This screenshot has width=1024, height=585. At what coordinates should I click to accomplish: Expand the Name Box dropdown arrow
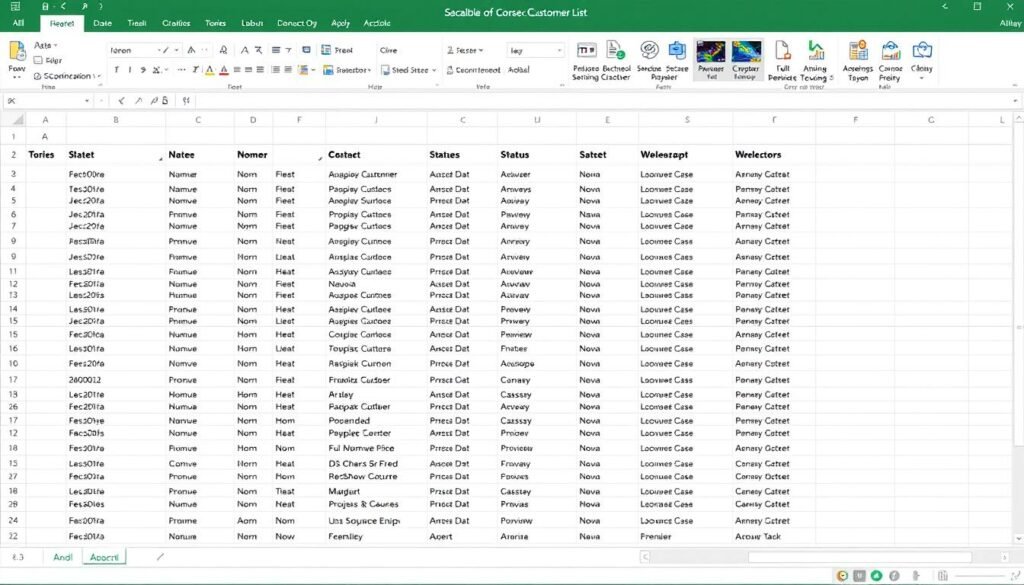pos(87,101)
